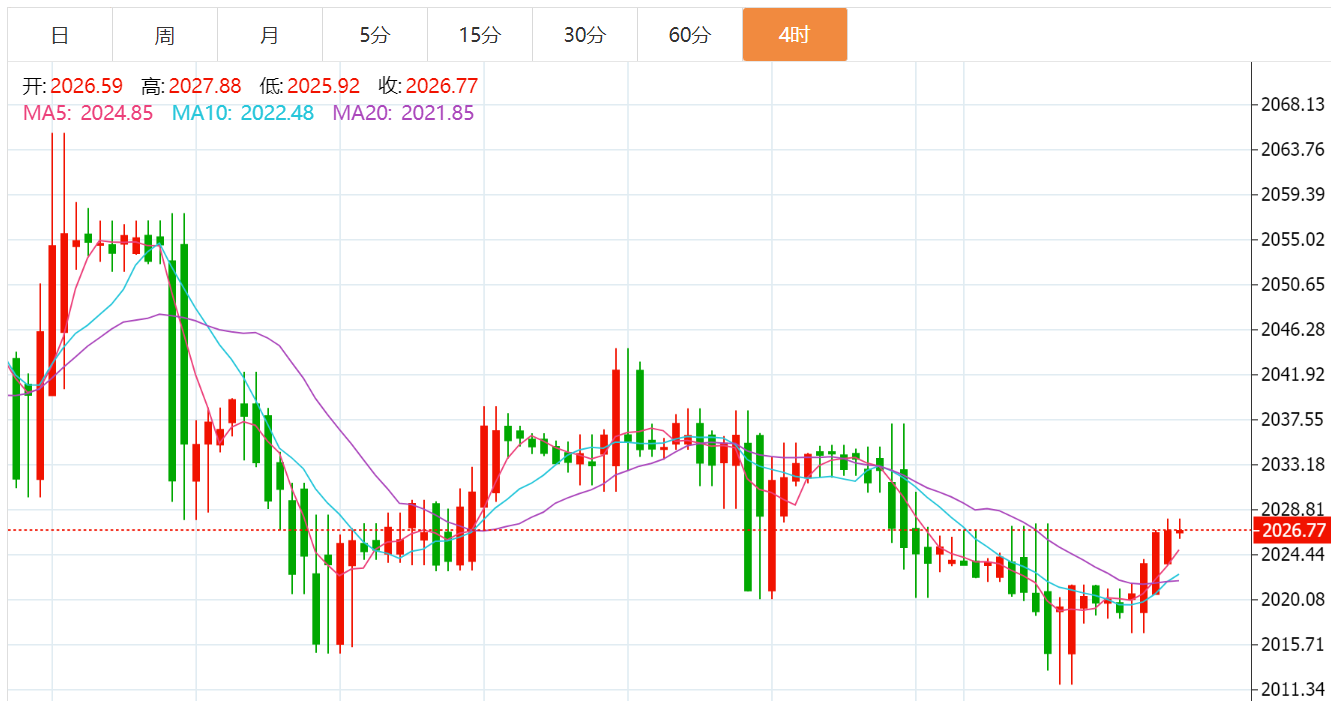This screenshot has height=701, width=1331.
Task: Click the 2011.34 price axis label
Action: [x=1291, y=689]
